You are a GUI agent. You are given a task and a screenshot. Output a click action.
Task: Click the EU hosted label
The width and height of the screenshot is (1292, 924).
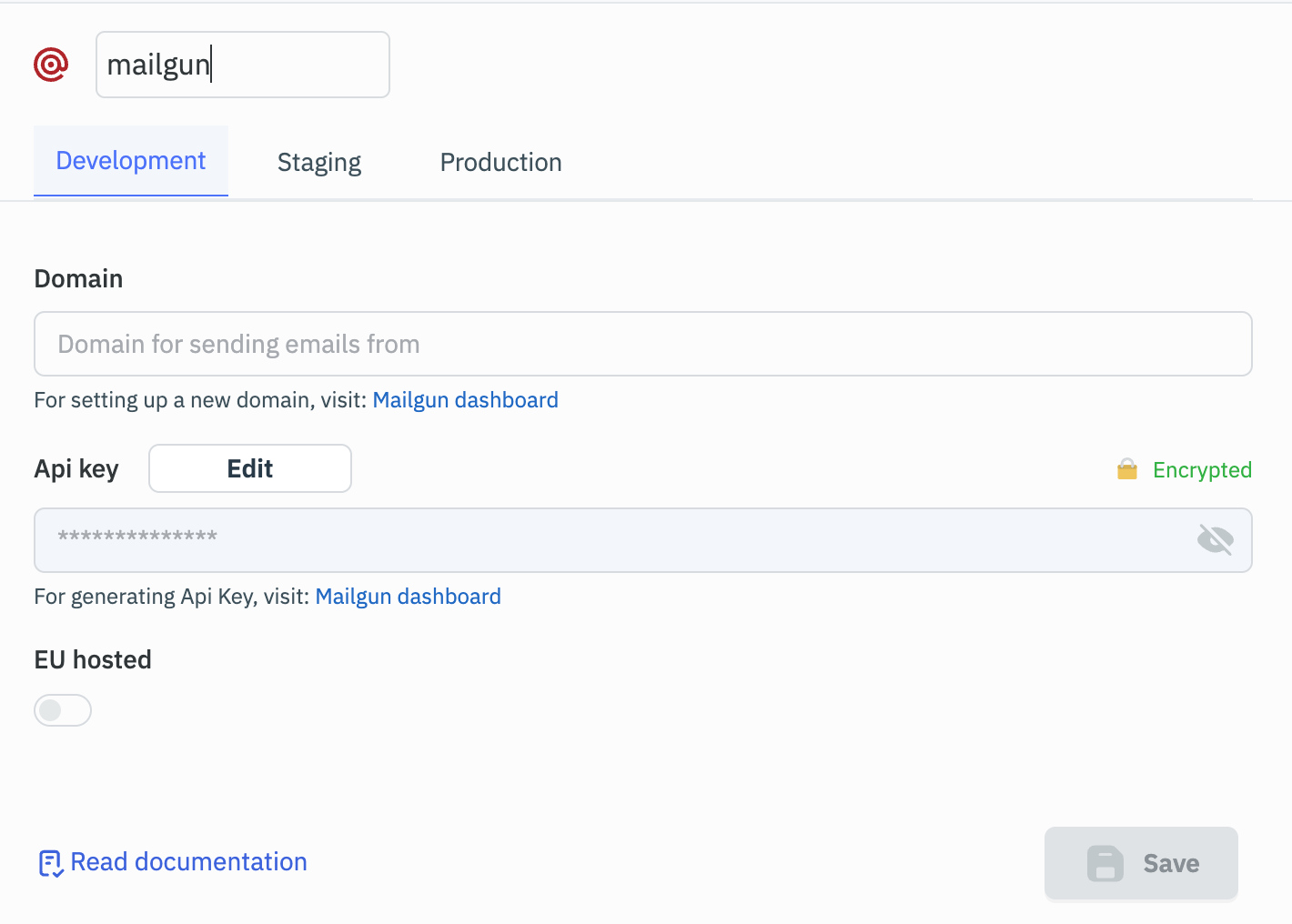pos(93,660)
